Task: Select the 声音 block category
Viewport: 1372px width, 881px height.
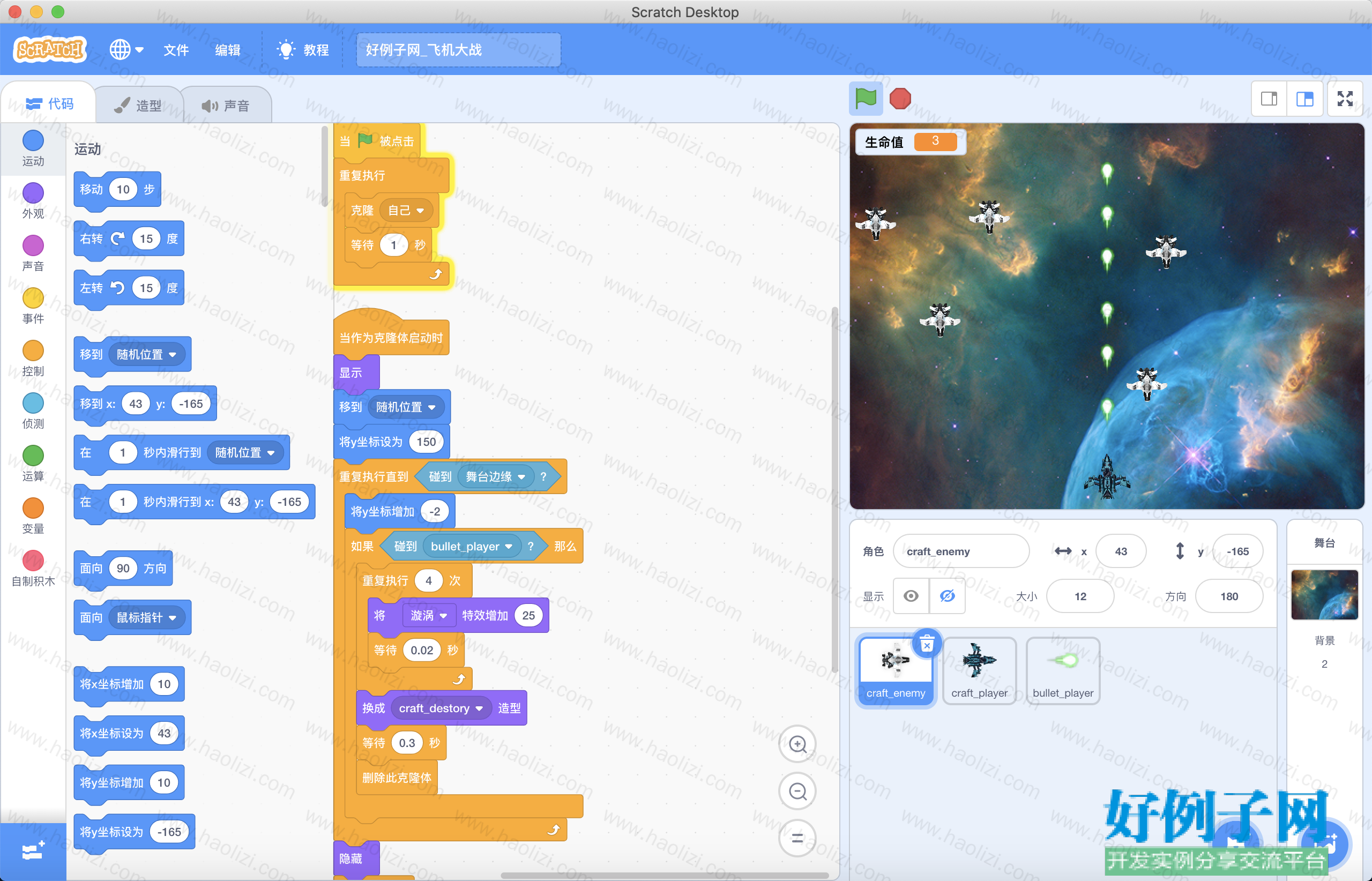Action: (x=33, y=253)
